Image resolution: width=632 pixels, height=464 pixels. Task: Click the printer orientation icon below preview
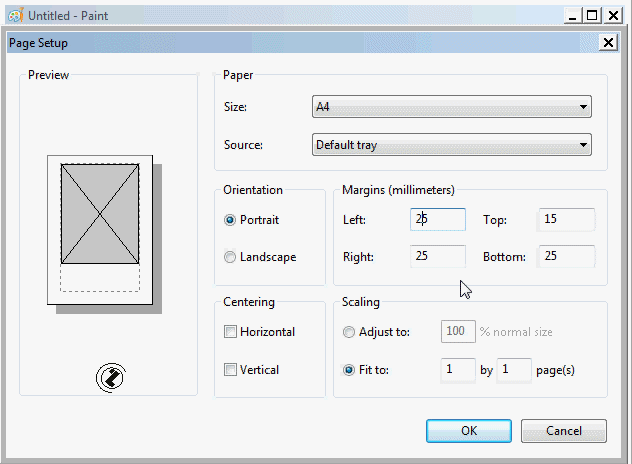coord(110,376)
